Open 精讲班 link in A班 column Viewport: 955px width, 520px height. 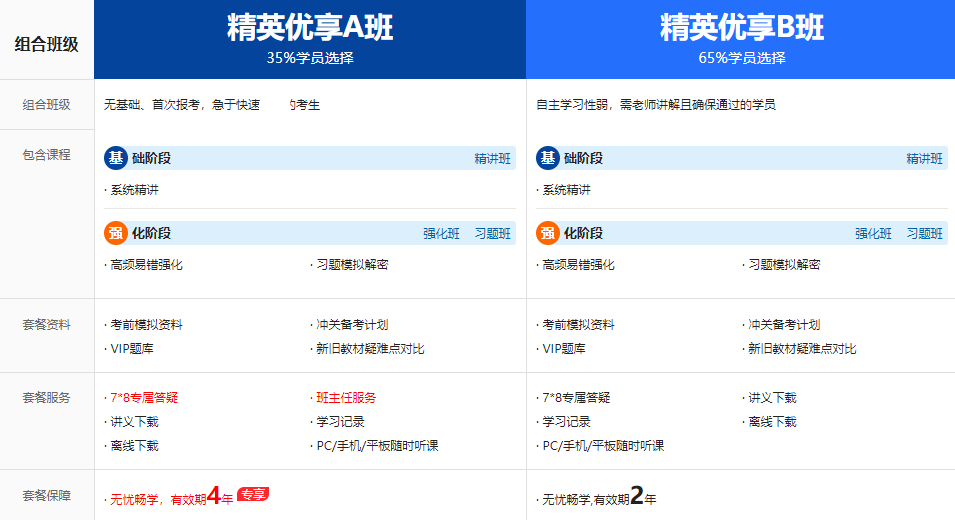(492, 158)
